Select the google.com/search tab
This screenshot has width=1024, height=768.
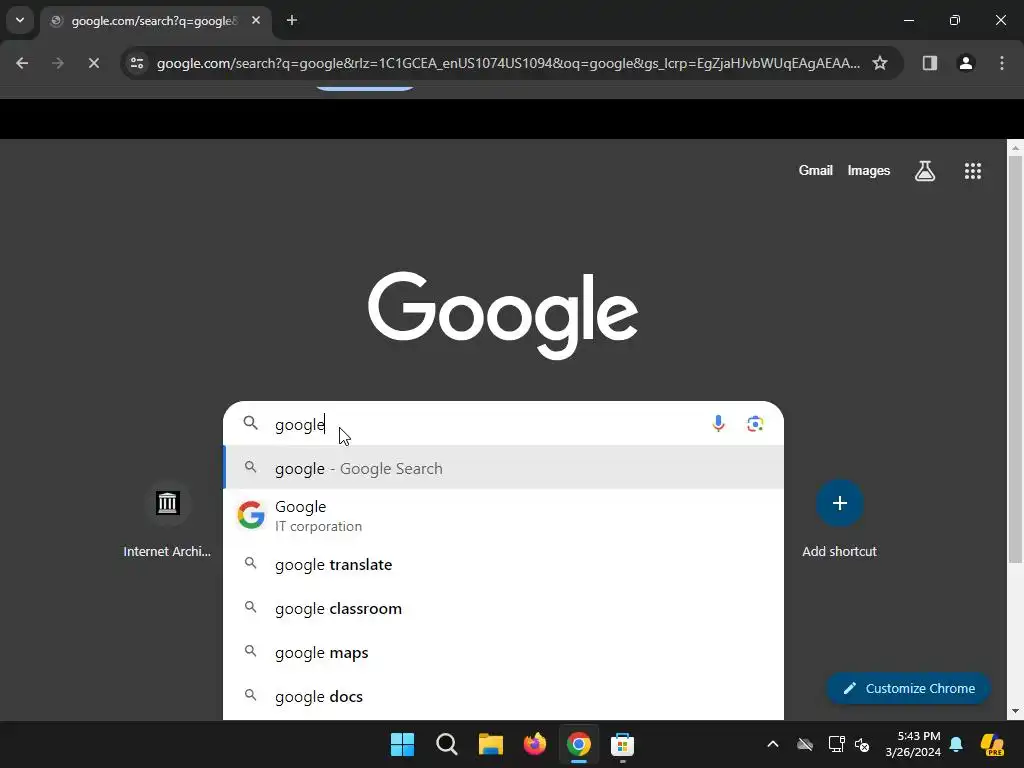[155, 21]
